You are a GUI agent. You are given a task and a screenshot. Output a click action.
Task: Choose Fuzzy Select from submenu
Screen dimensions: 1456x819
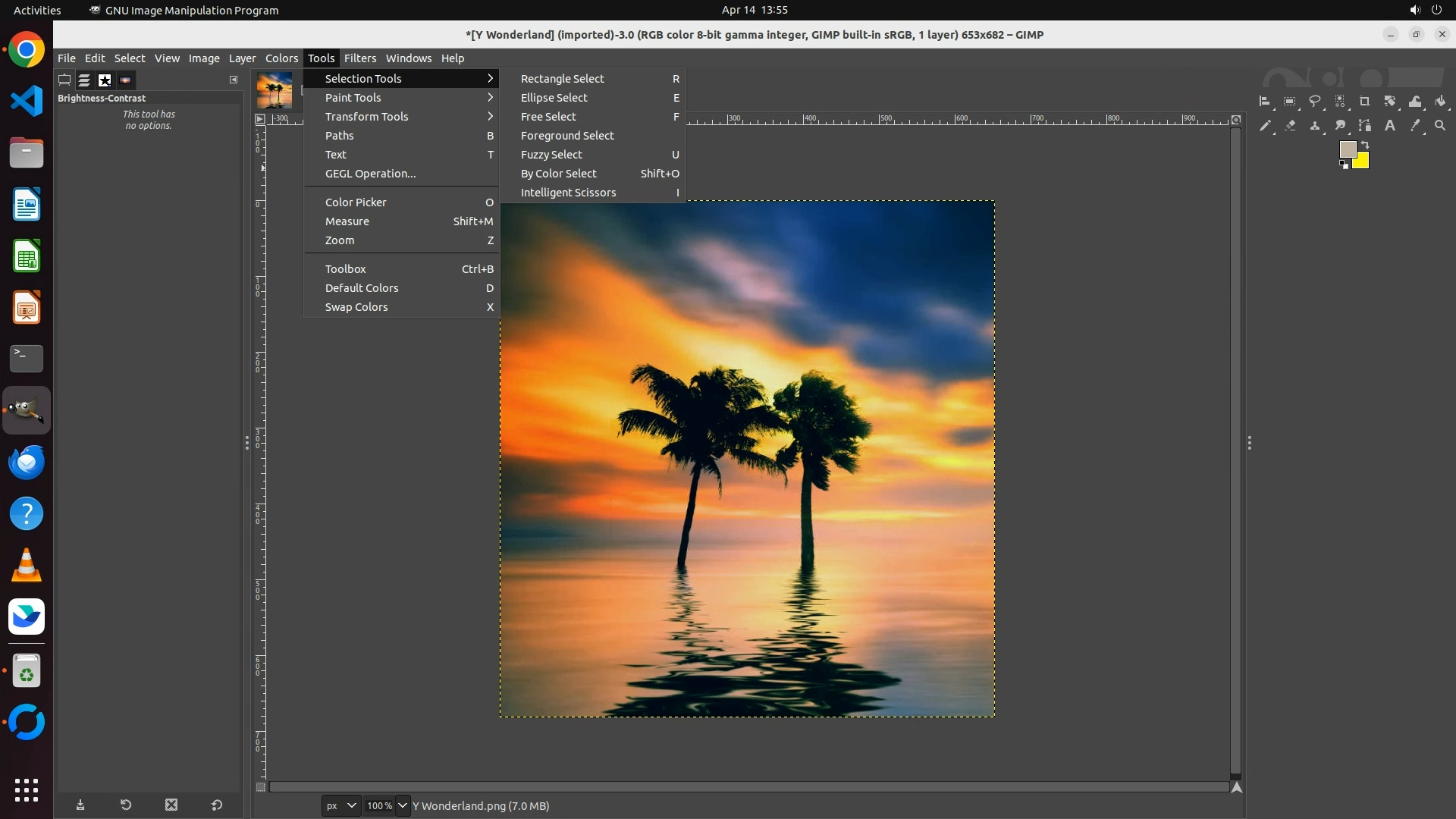pyautogui.click(x=551, y=155)
